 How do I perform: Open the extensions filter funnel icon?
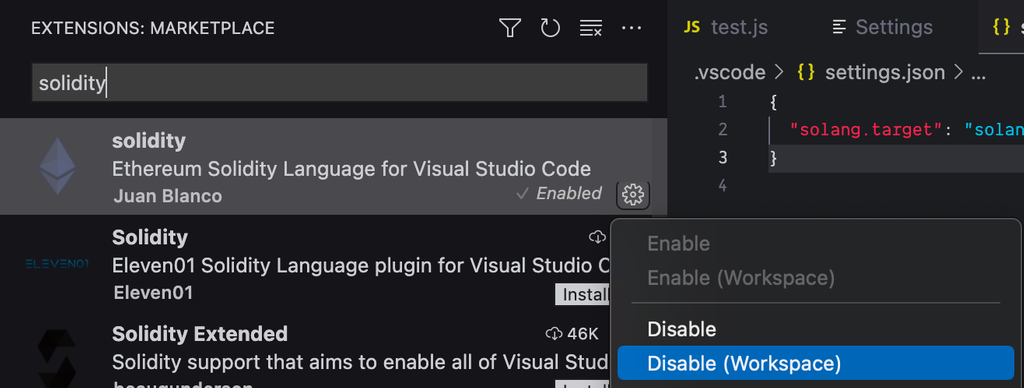(510, 28)
